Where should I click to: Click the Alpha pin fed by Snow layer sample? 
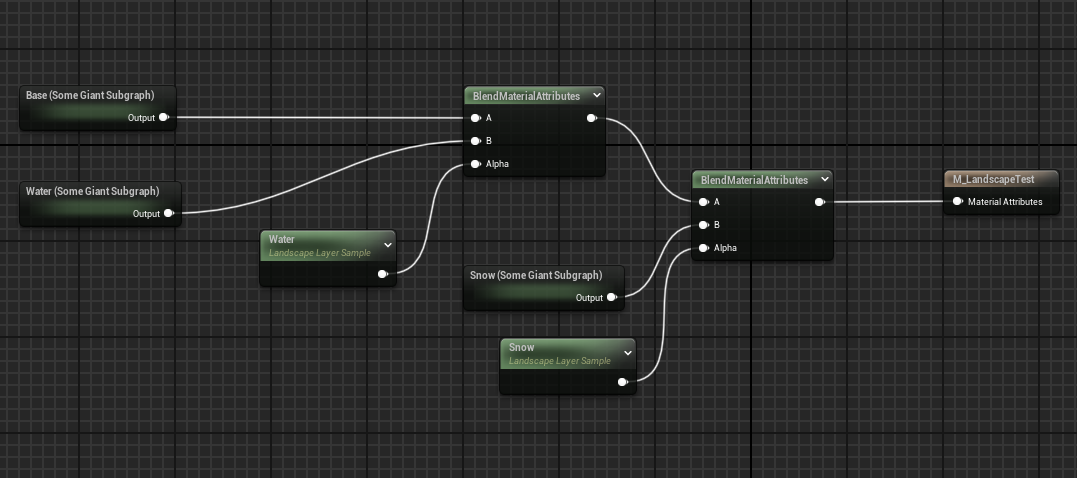coord(704,248)
